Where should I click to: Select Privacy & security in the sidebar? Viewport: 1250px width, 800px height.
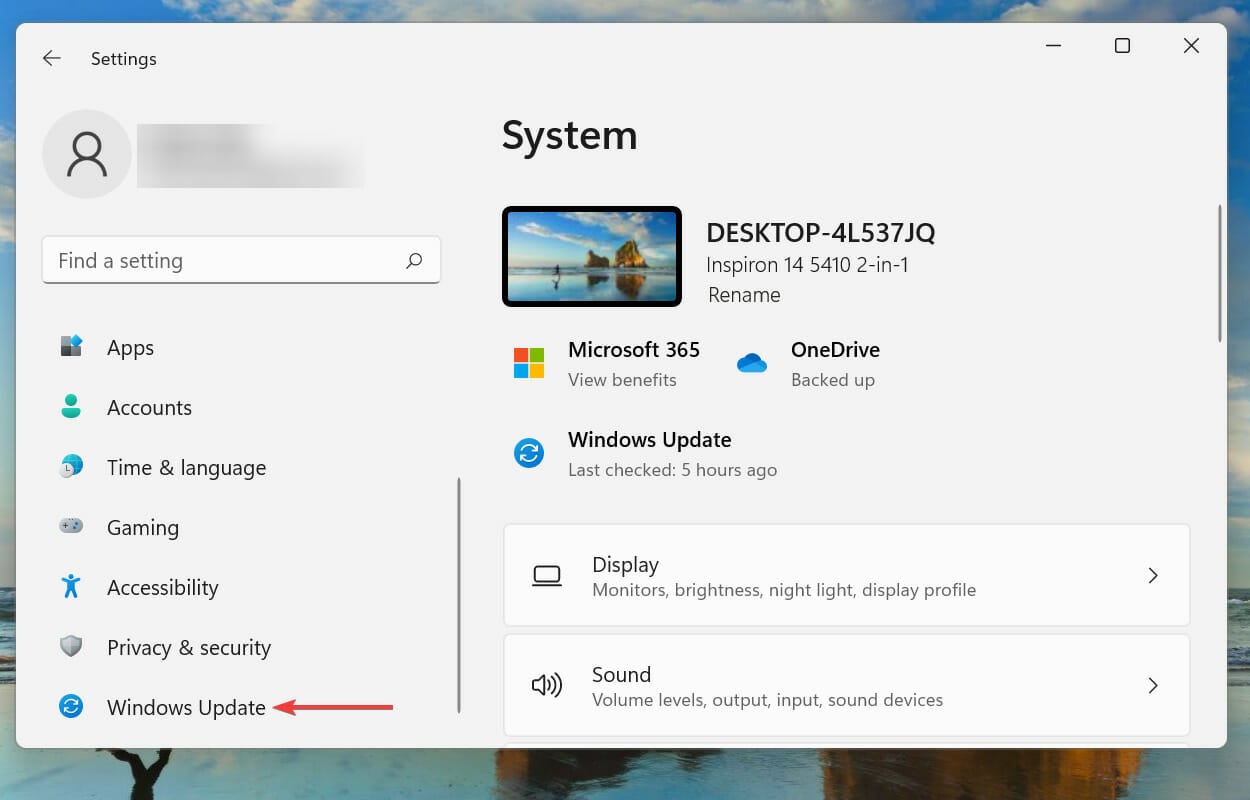point(188,647)
